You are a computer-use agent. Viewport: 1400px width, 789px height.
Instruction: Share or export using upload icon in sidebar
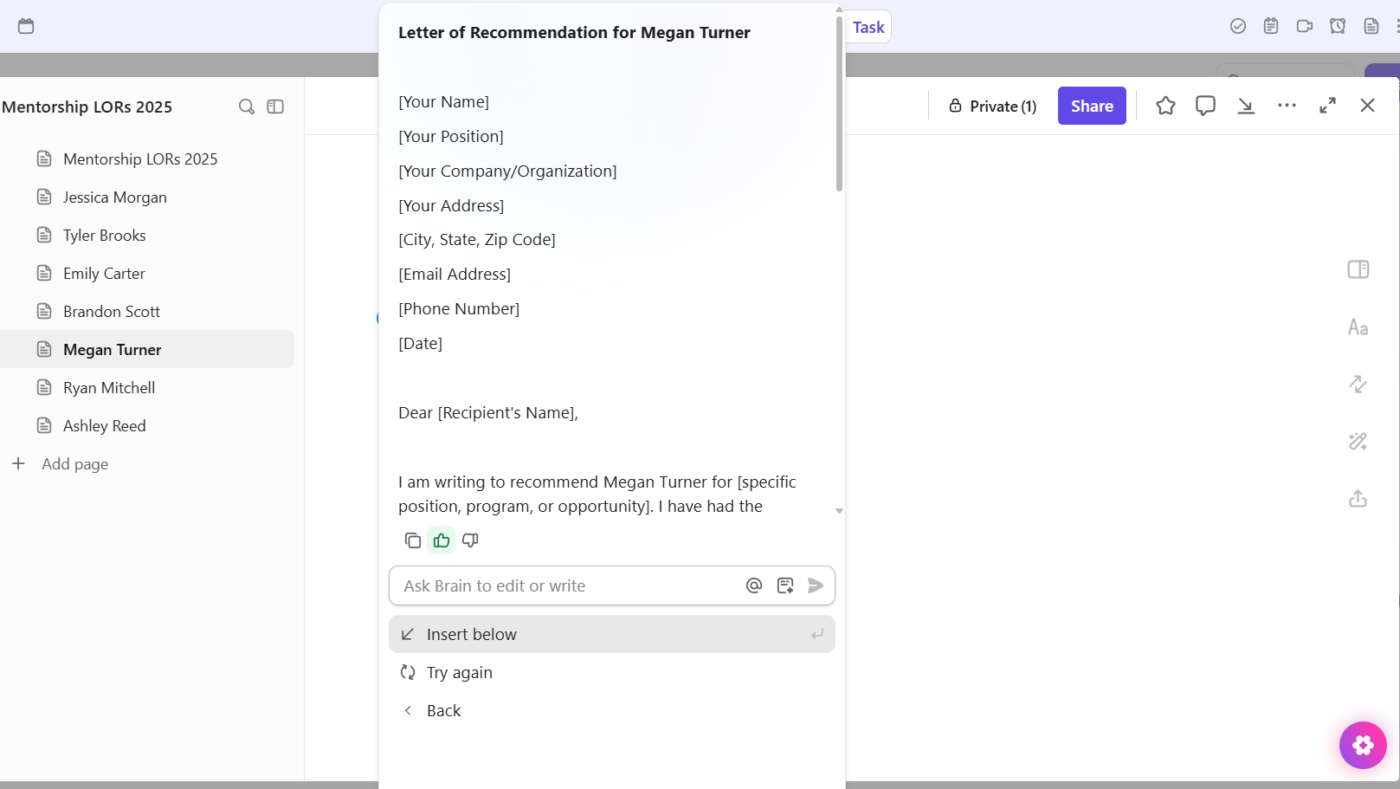click(x=1357, y=498)
